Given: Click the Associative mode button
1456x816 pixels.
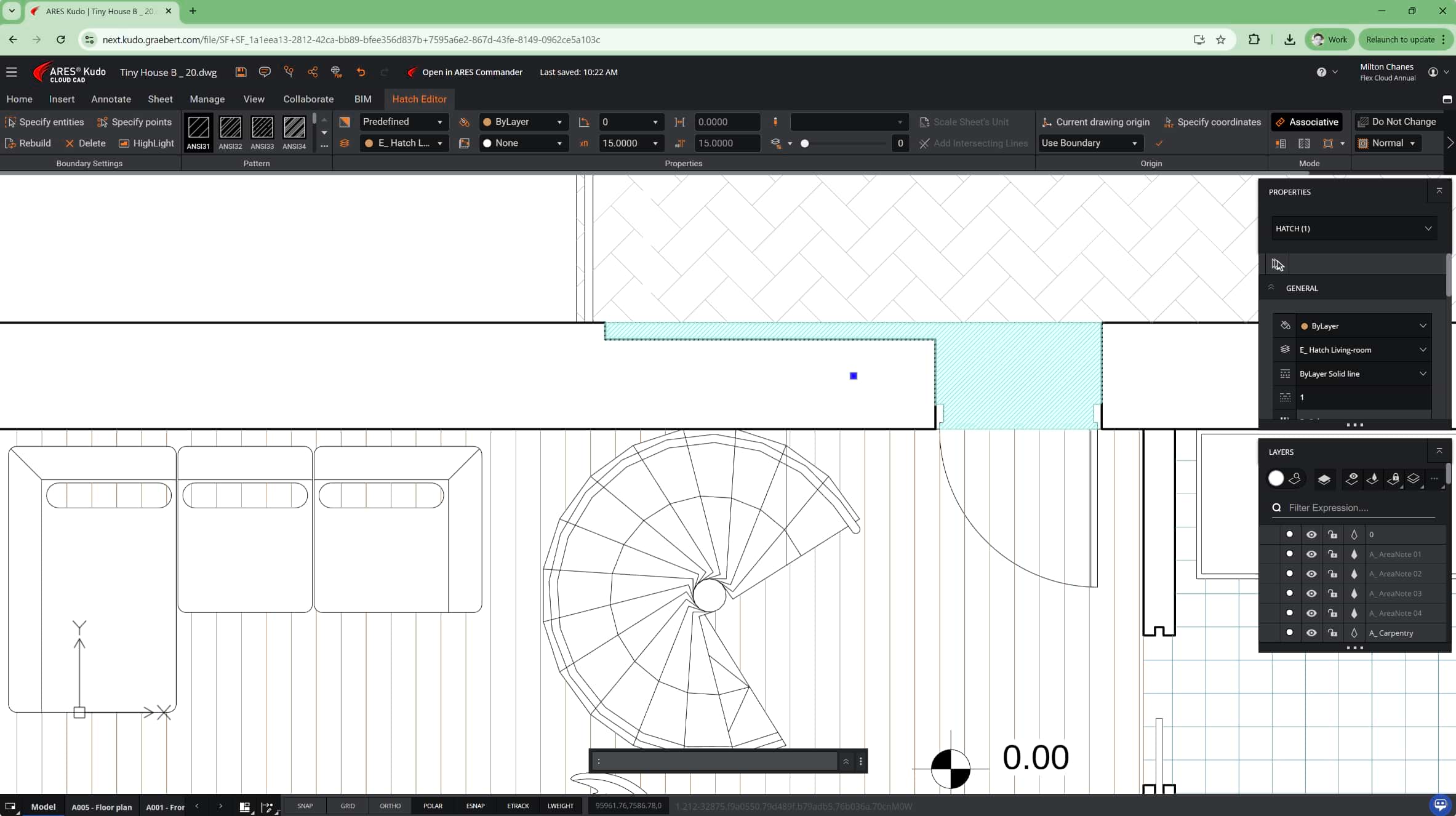Looking at the screenshot, I should coord(1306,122).
